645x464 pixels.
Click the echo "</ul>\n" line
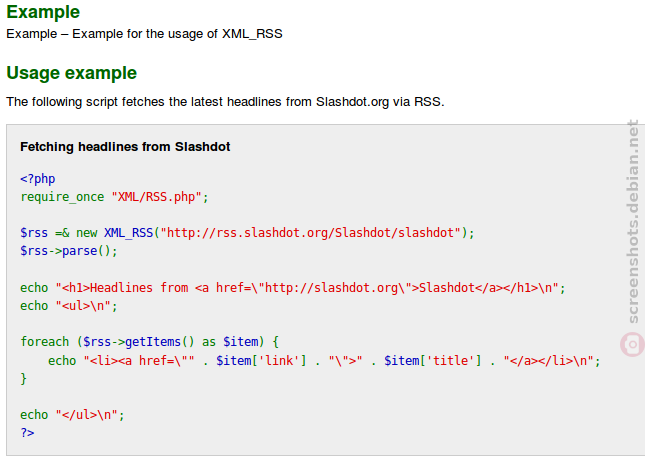click(x=72, y=415)
